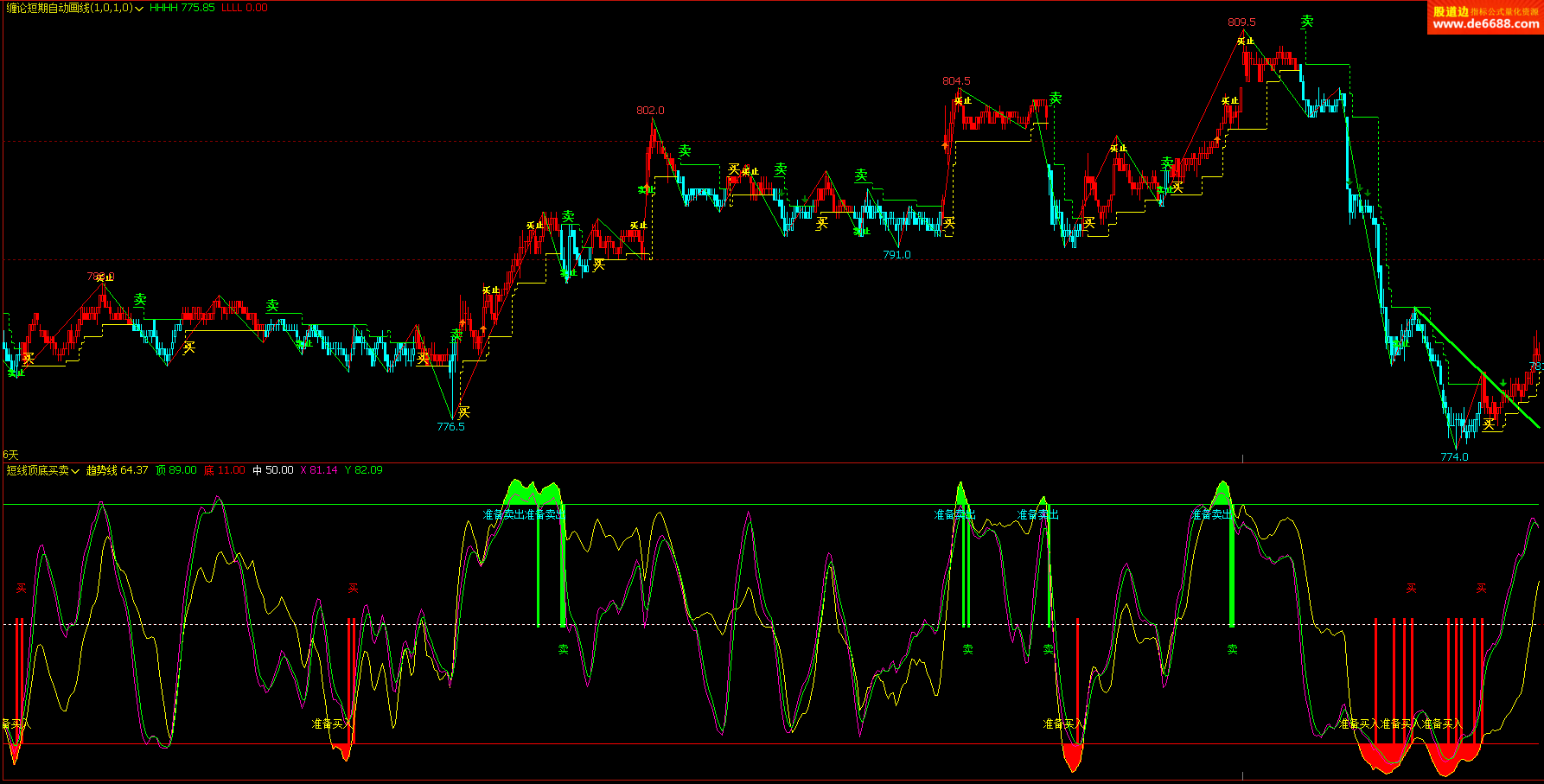
Task: Click the 6天 period label
Action: coord(10,455)
